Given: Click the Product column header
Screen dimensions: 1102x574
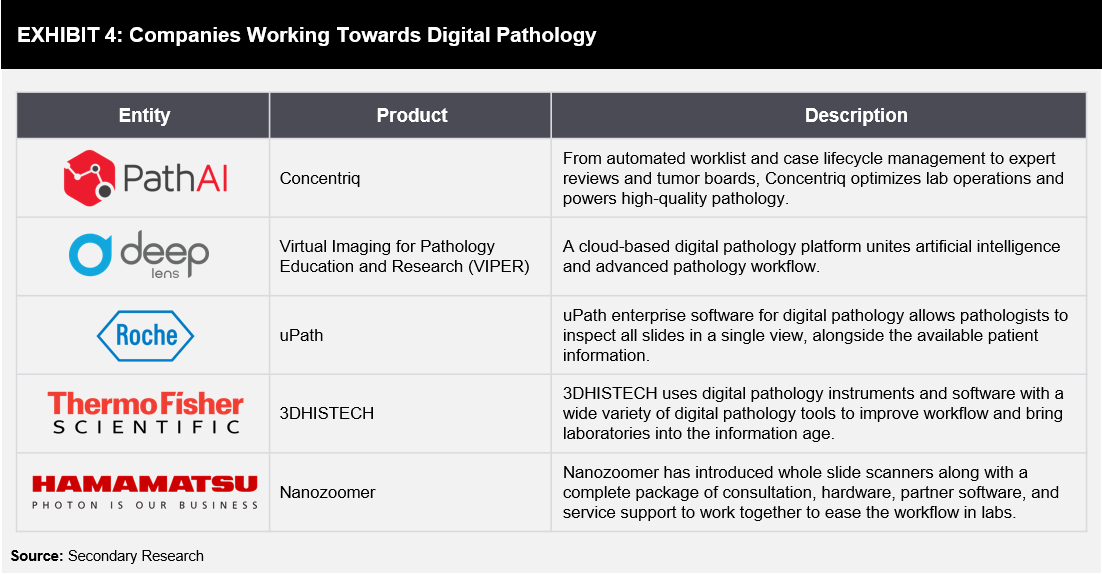Looking at the screenshot, I should click(x=410, y=115).
